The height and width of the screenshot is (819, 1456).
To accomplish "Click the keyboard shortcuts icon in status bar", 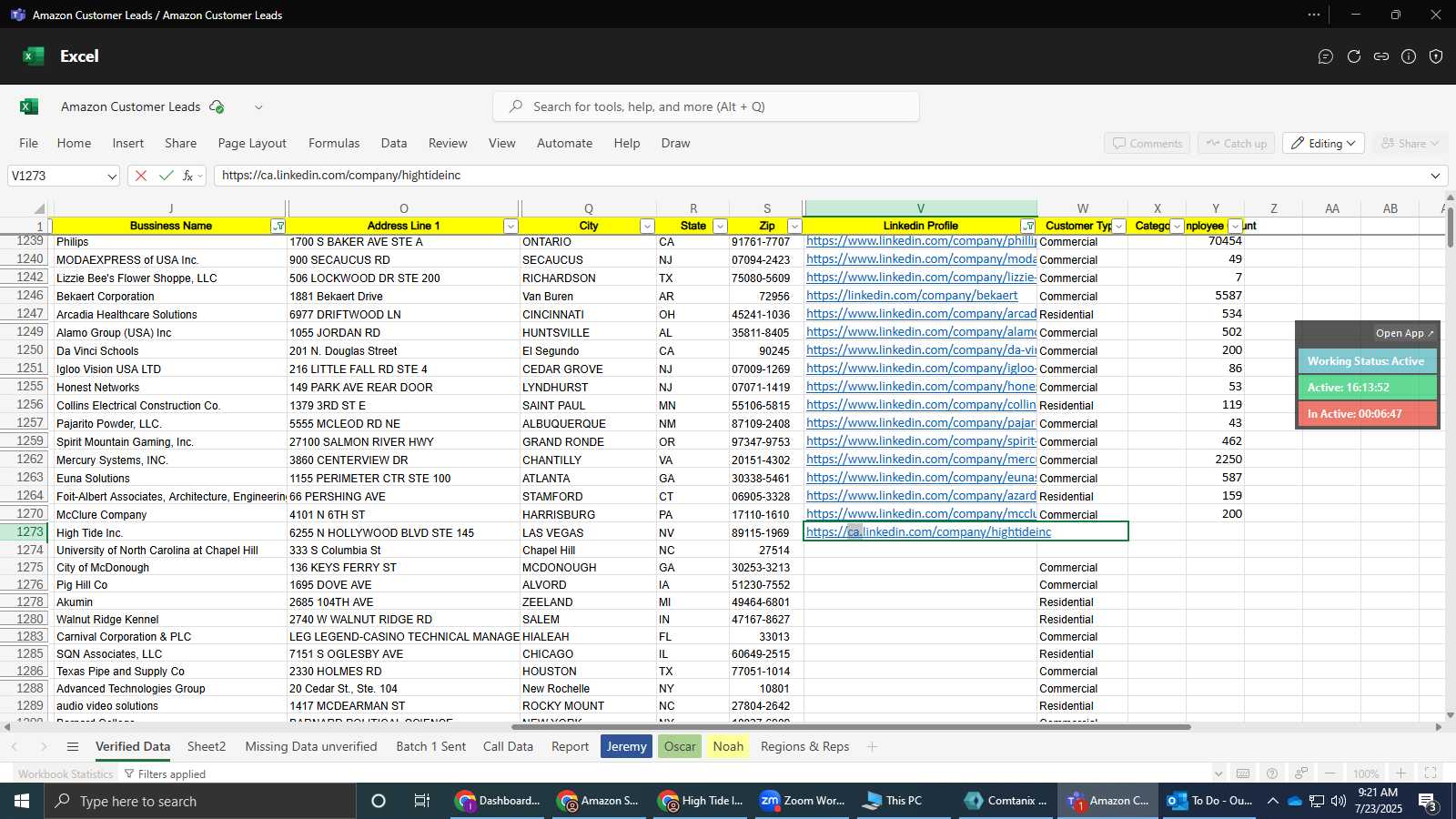I will click(1243, 773).
